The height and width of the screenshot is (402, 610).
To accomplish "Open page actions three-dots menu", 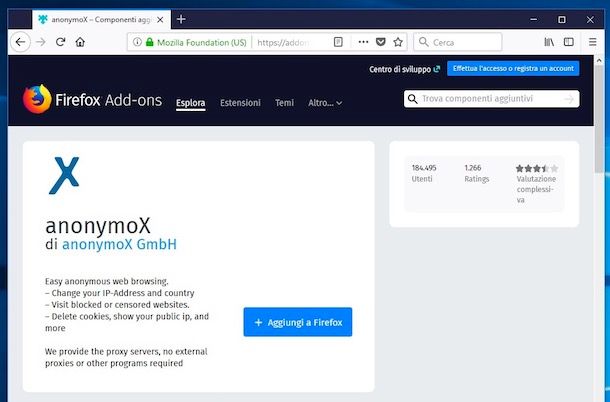I will pyautogui.click(x=363, y=42).
